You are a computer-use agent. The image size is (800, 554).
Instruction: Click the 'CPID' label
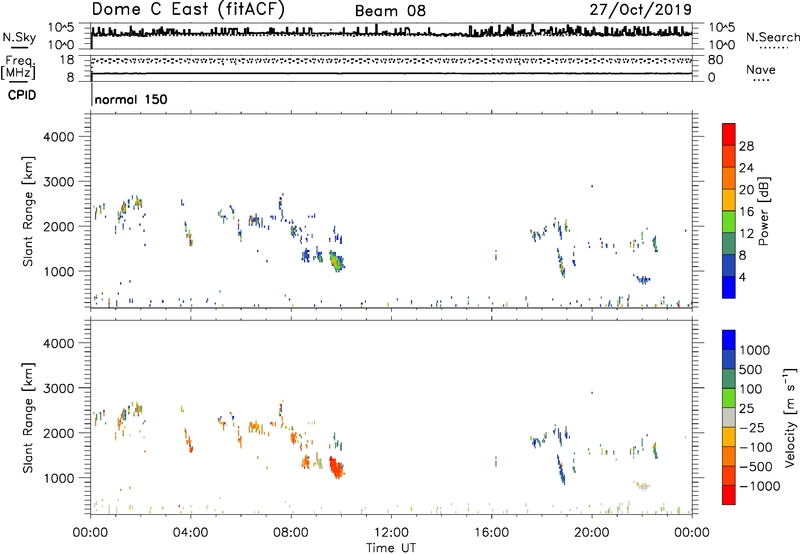[x=22, y=95]
